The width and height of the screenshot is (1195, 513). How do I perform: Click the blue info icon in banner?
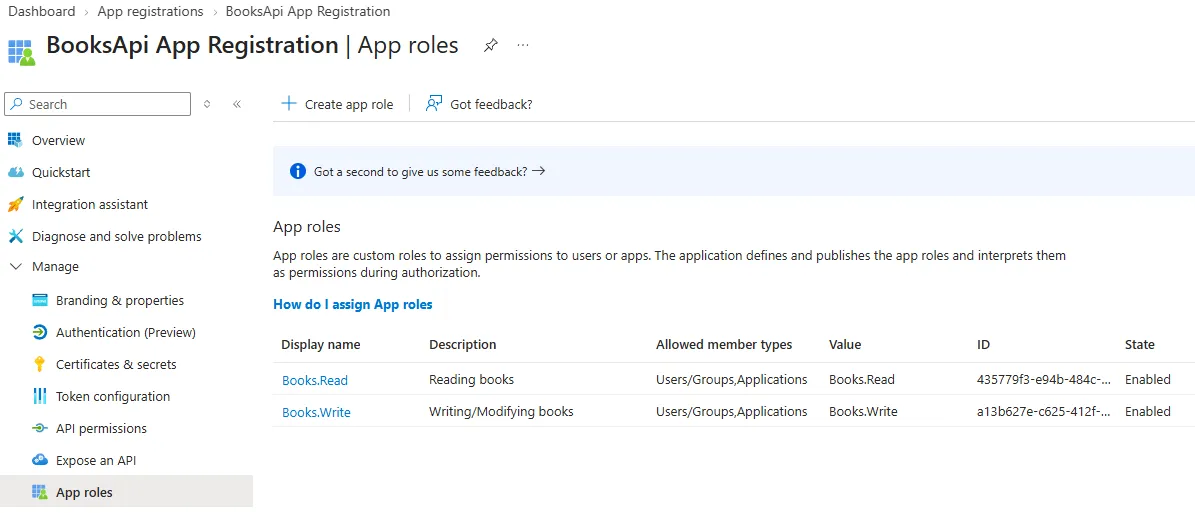(x=298, y=172)
